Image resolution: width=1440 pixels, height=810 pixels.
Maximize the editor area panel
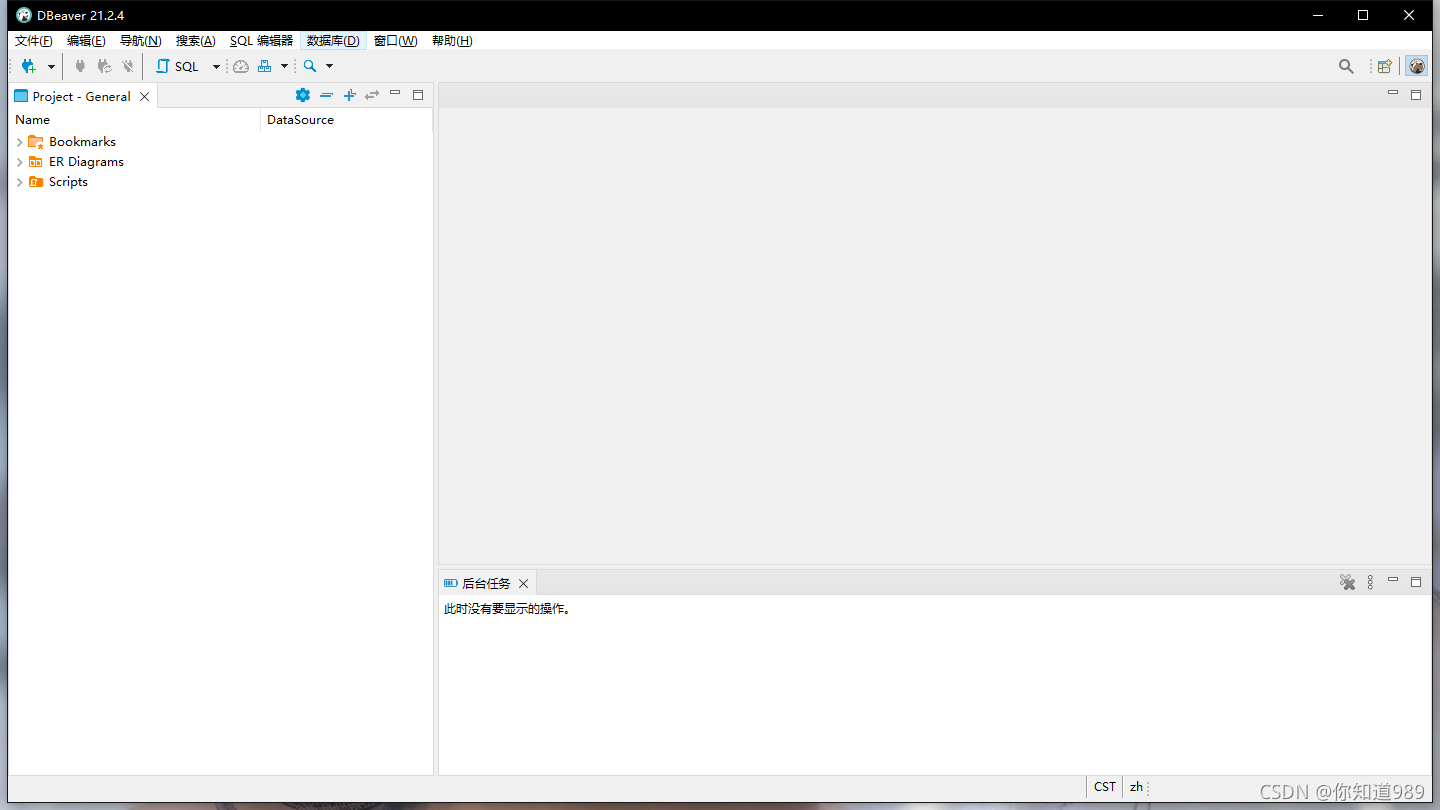[1416, 95]
